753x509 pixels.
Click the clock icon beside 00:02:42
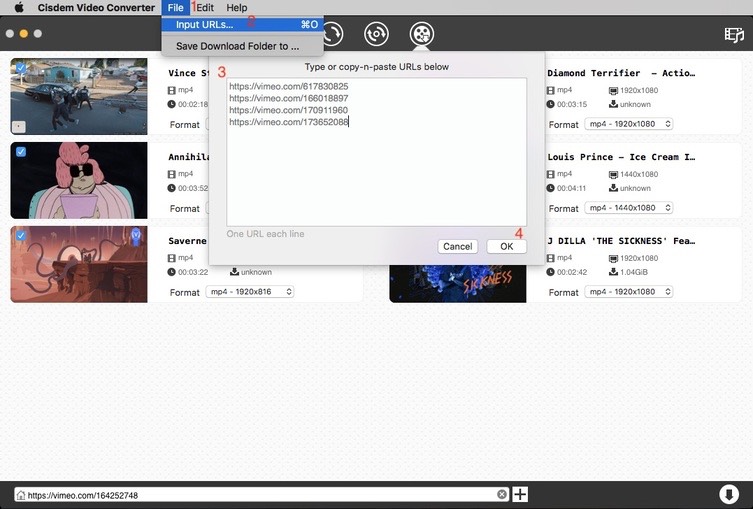pos(550,272)
